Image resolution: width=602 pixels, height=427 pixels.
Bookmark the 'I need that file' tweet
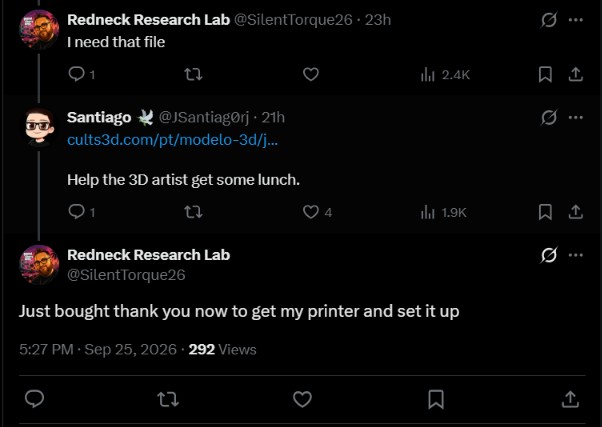545,74
